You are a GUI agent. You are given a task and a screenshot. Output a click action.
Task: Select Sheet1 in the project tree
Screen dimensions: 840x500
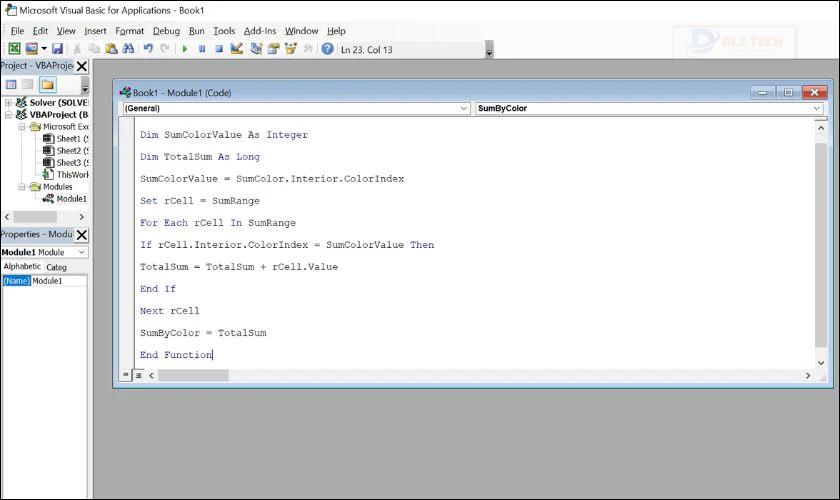pos(66,139)
